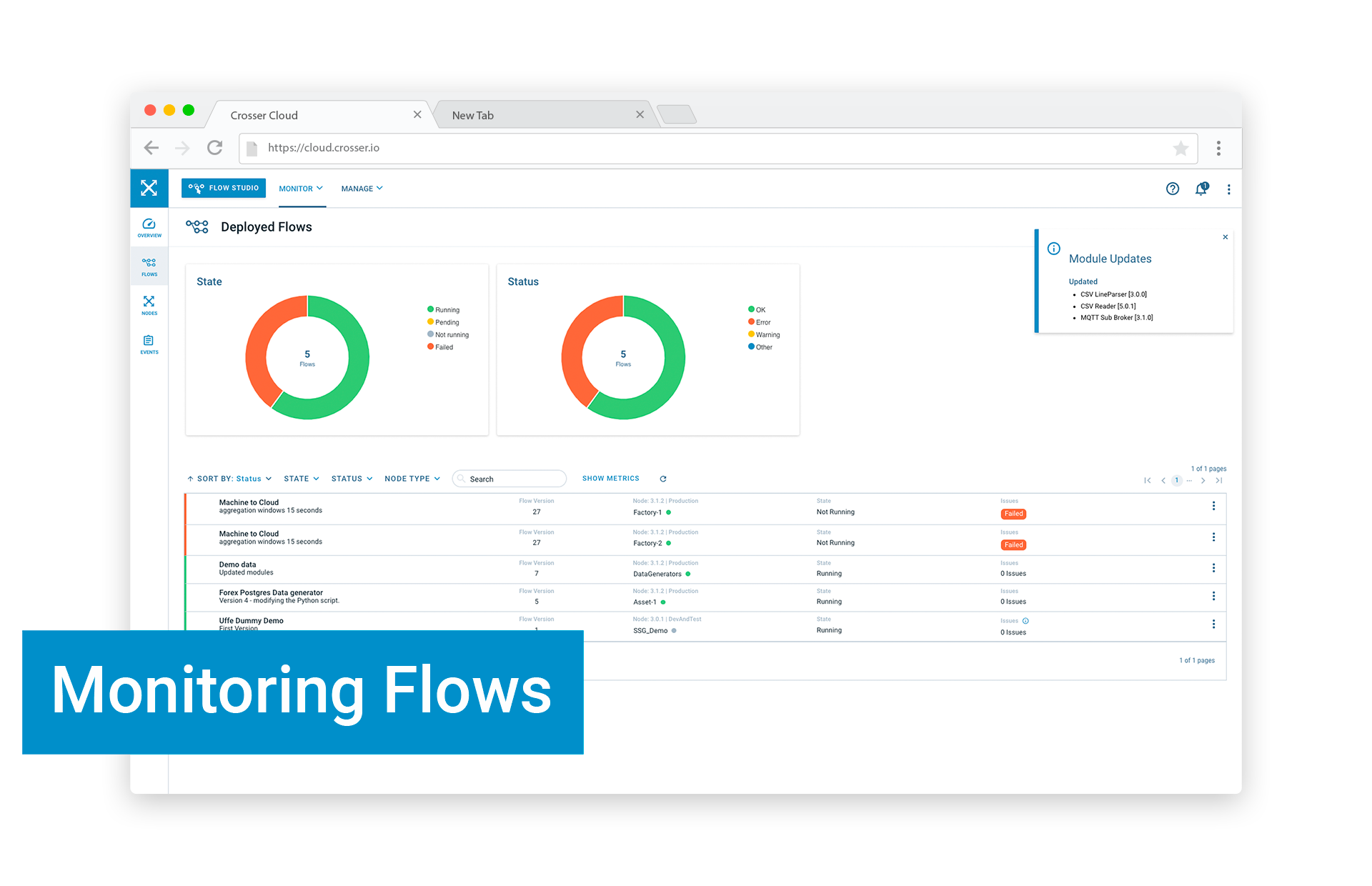Viewport: 1372px width, 886px height.
Task: Open actions menu for Factory-1 flow row
Action: click(x=1213, y=506)
